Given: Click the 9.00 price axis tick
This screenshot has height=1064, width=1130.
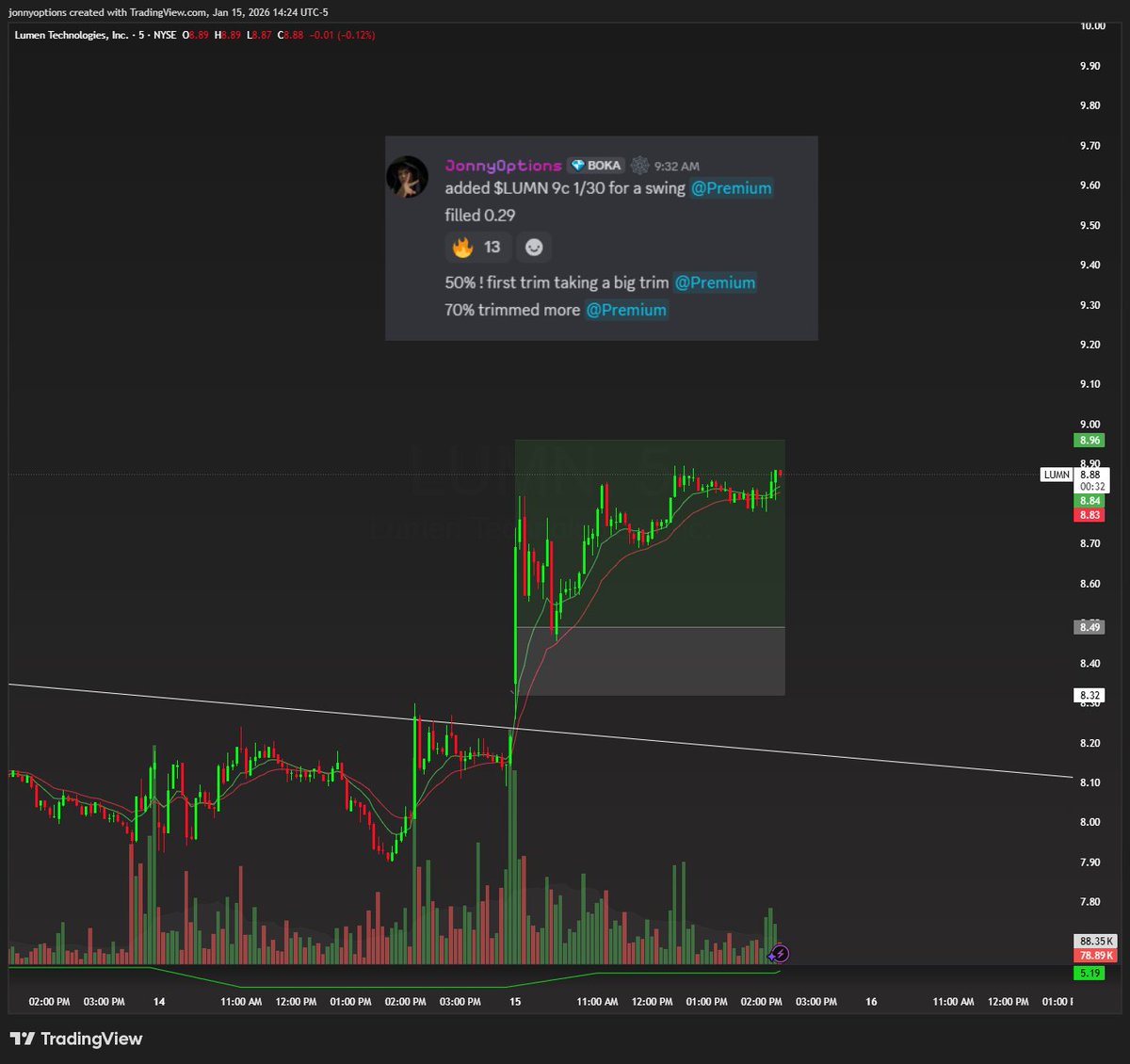Looking at the screenshot, I should [1090, 425].
